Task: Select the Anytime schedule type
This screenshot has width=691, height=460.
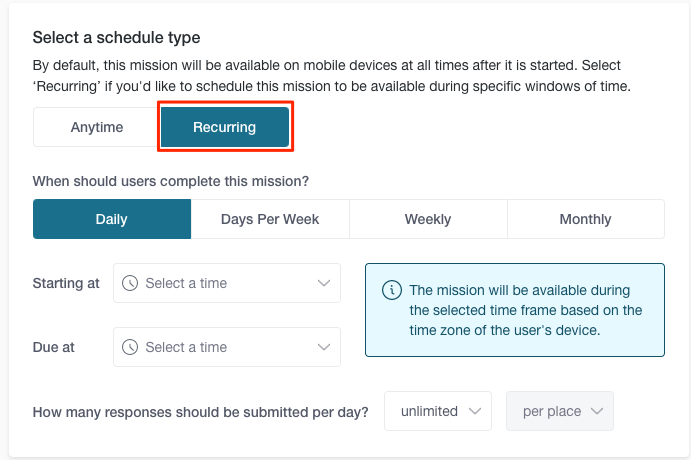Action: 97,127
